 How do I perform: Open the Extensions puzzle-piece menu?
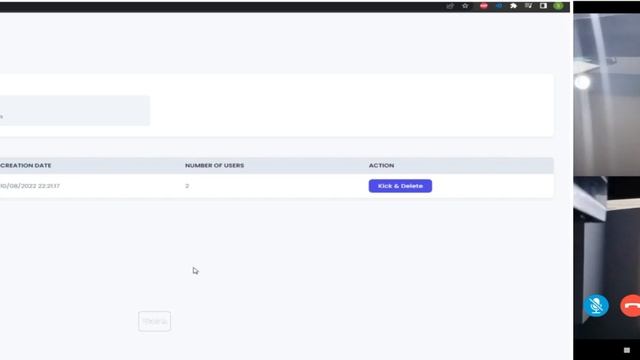(513, 6)
